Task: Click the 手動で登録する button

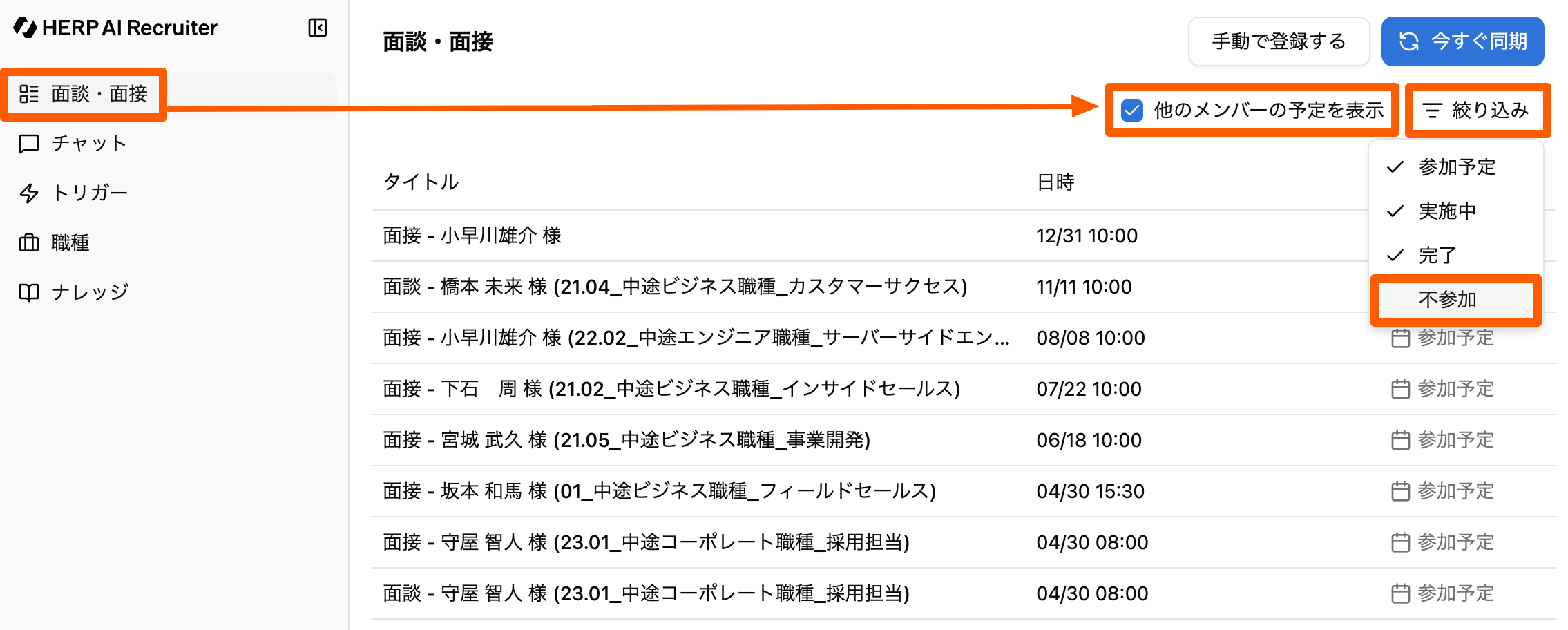Action: pos(1278,41)
